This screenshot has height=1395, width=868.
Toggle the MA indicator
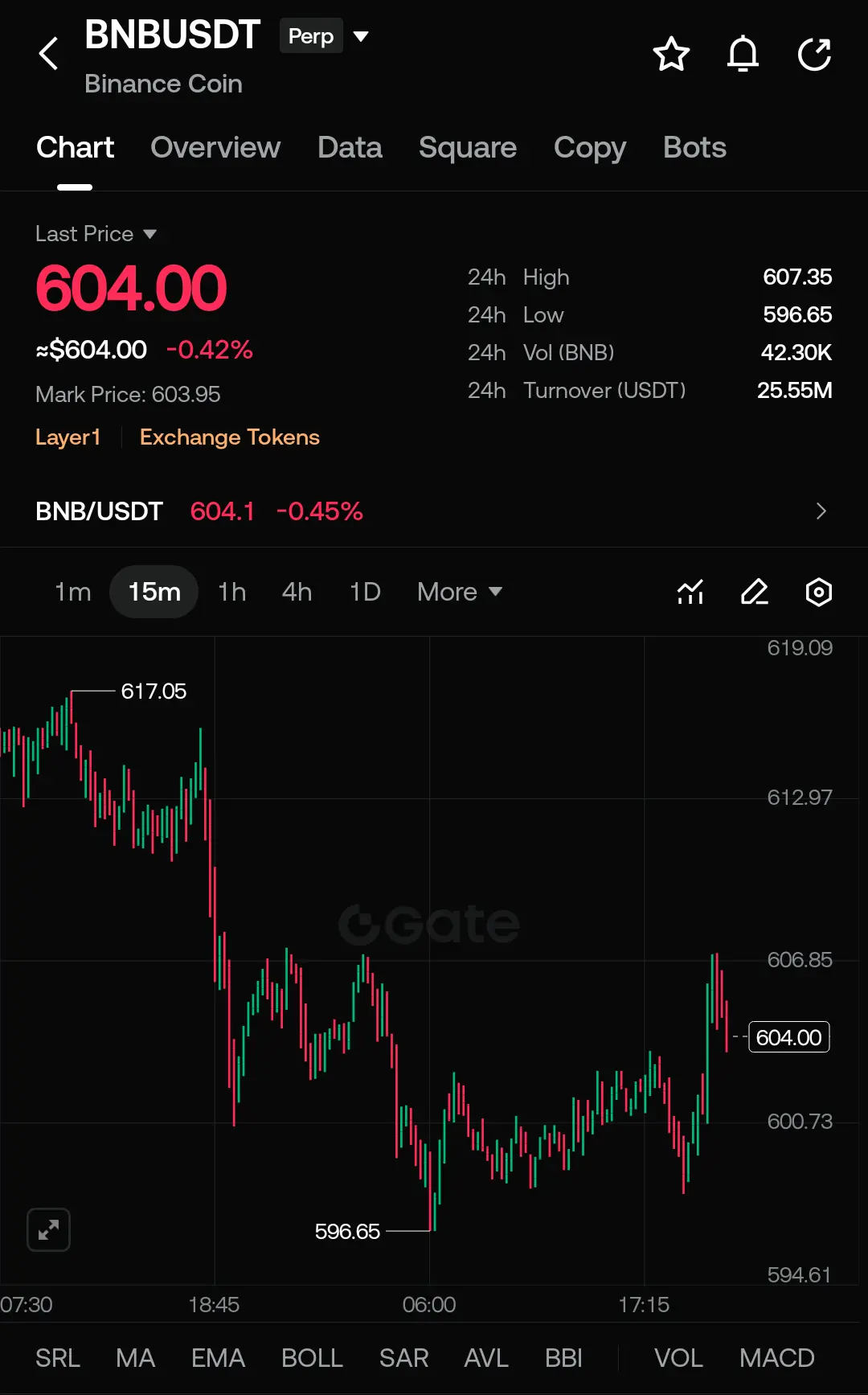click(x=135, y=1358)
